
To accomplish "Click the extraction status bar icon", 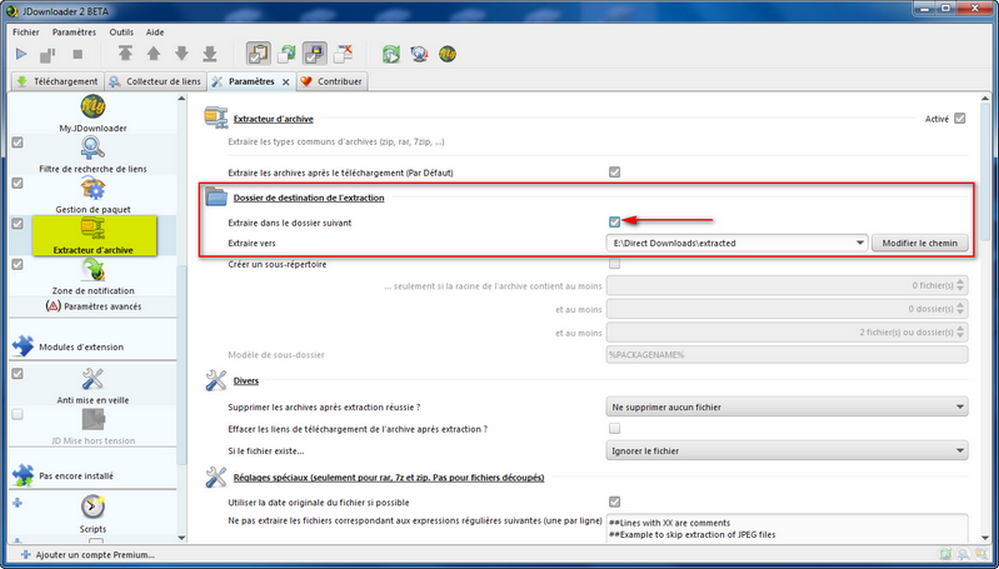I will pos(981,555).
